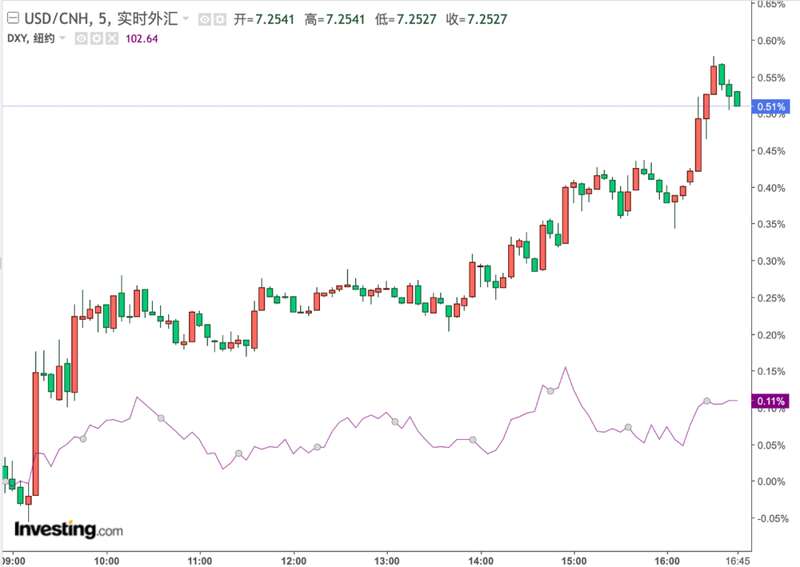Click the 12:00 time axis label

293,558
